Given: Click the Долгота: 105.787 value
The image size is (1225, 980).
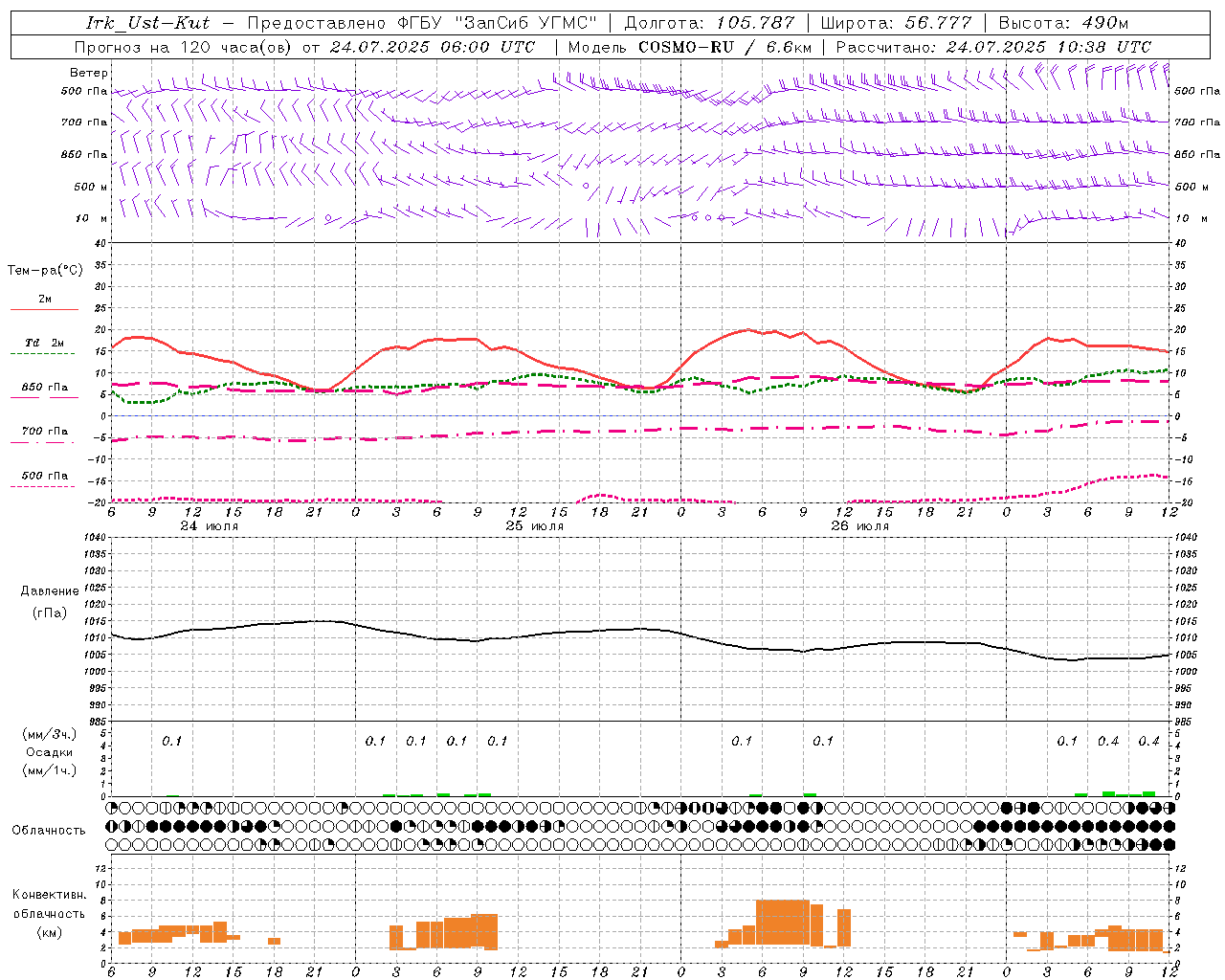Looking at the screenshot, I should click(709, 23).
